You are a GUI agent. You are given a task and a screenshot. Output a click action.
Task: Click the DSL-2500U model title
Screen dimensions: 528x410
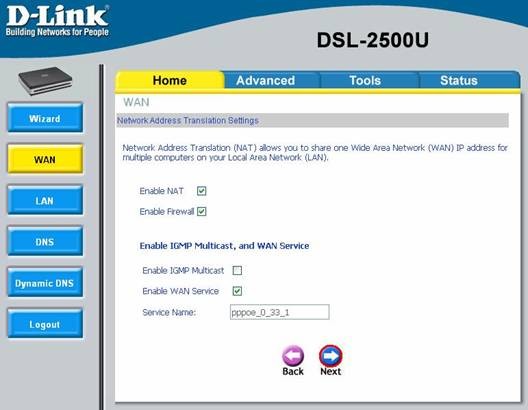372,40
